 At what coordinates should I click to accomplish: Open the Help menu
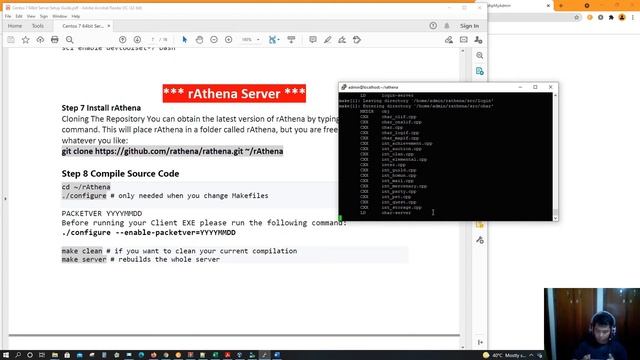click(76, 16)
